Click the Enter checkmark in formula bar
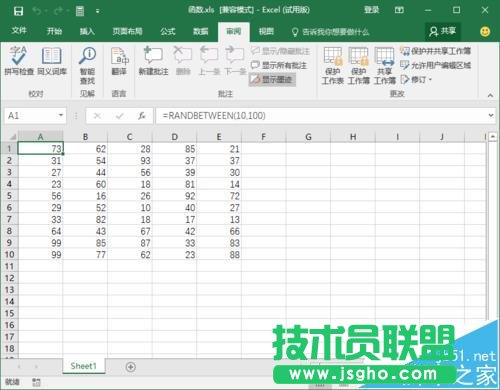Image resolution: width=500 pixels, height=390 pixels. point(120,116)
